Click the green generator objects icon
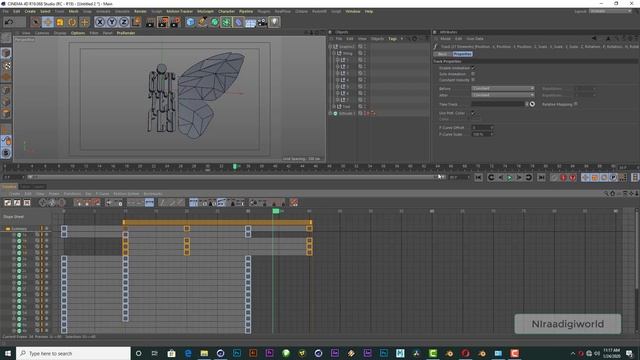 point(215,22)
